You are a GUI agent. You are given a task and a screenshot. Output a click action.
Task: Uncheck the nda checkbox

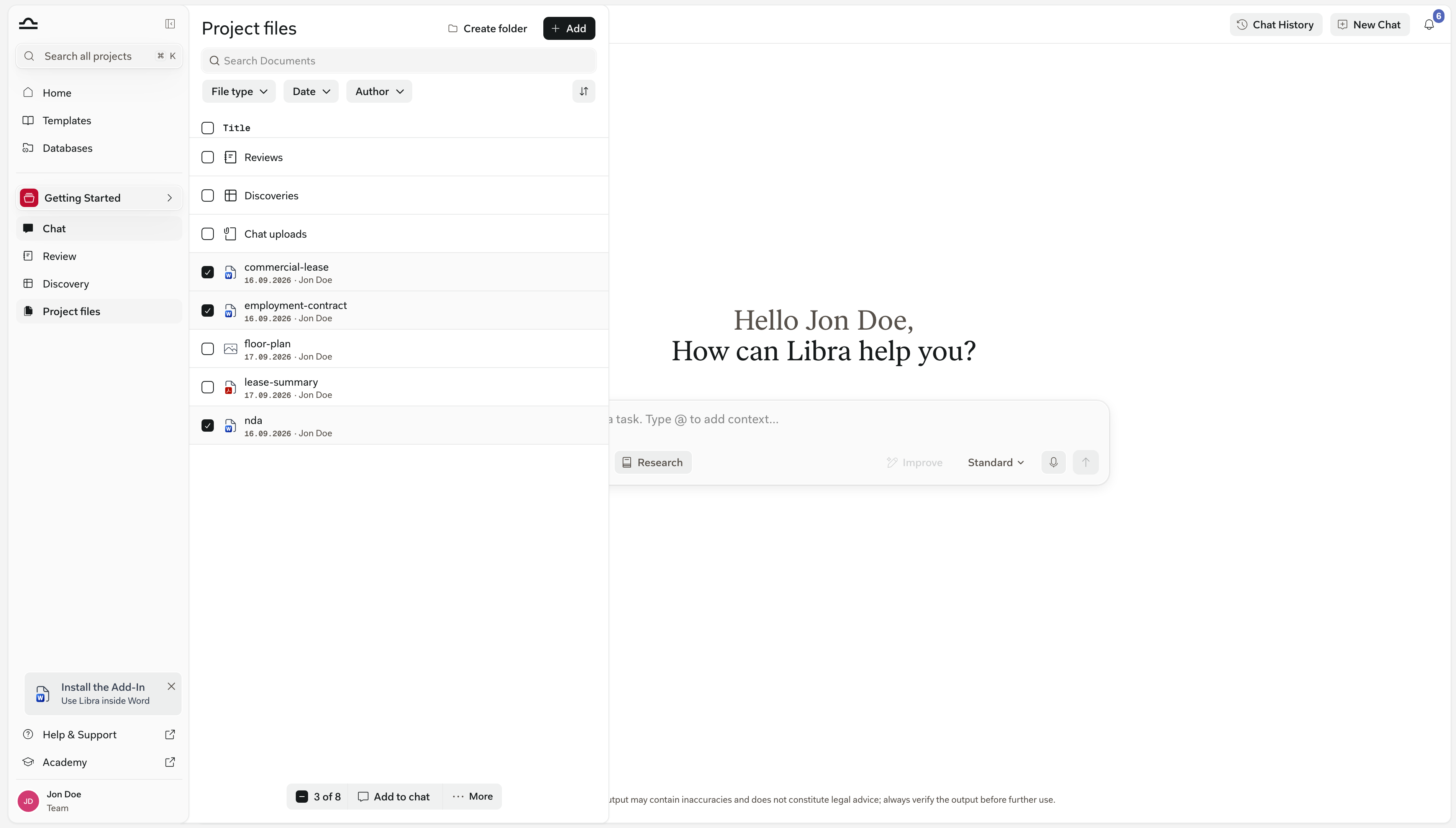207,426
